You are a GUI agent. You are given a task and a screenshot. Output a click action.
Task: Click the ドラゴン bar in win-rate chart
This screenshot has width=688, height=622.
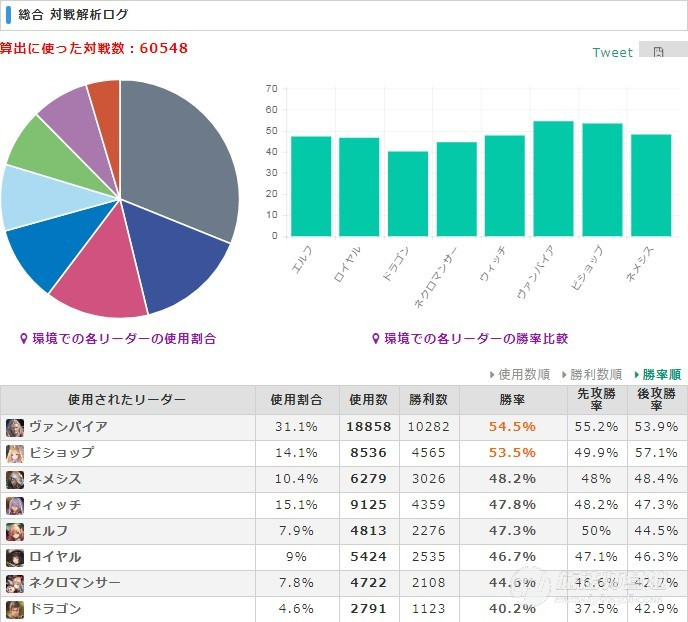[408, 194]
